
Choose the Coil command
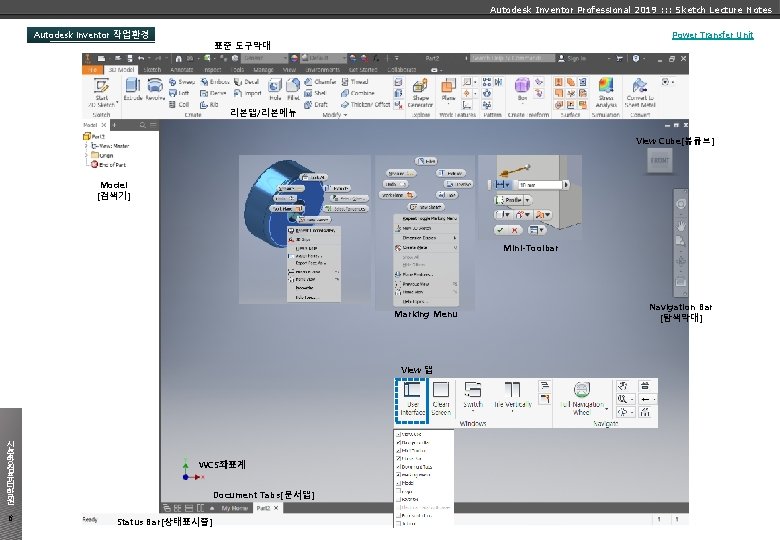pos(179,104)
